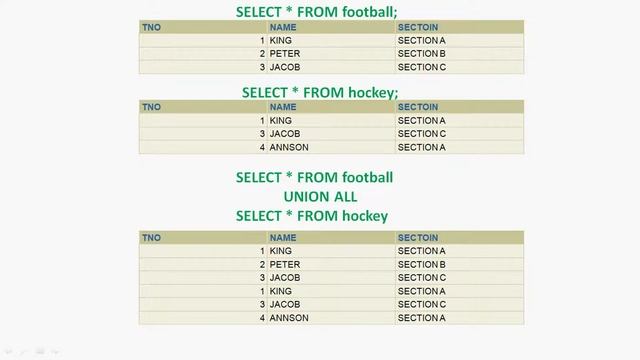Select ANNSON cell in hockey table
The width and height of the screenshot is (640, 360).
click(x=289, y=147)
